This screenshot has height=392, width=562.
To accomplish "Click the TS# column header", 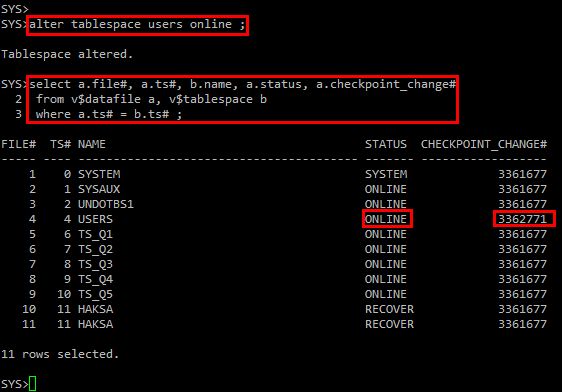I will [60, 144].
